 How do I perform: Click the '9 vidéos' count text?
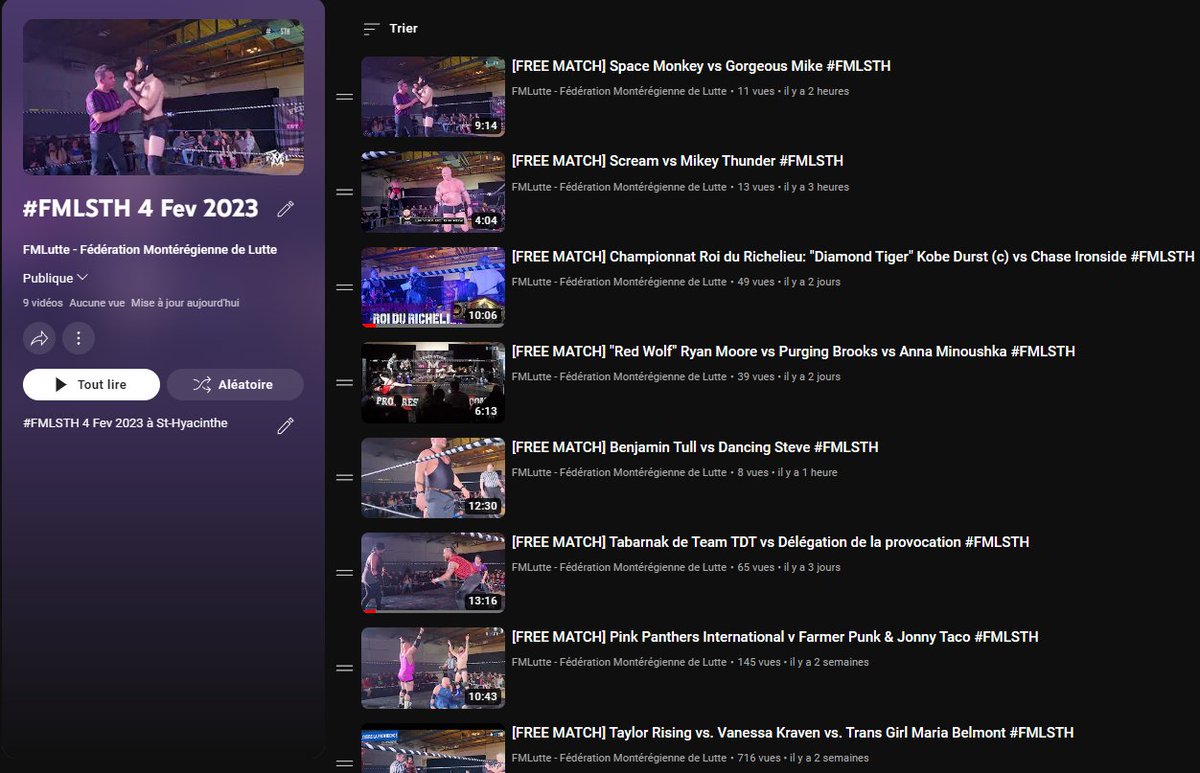43,303
